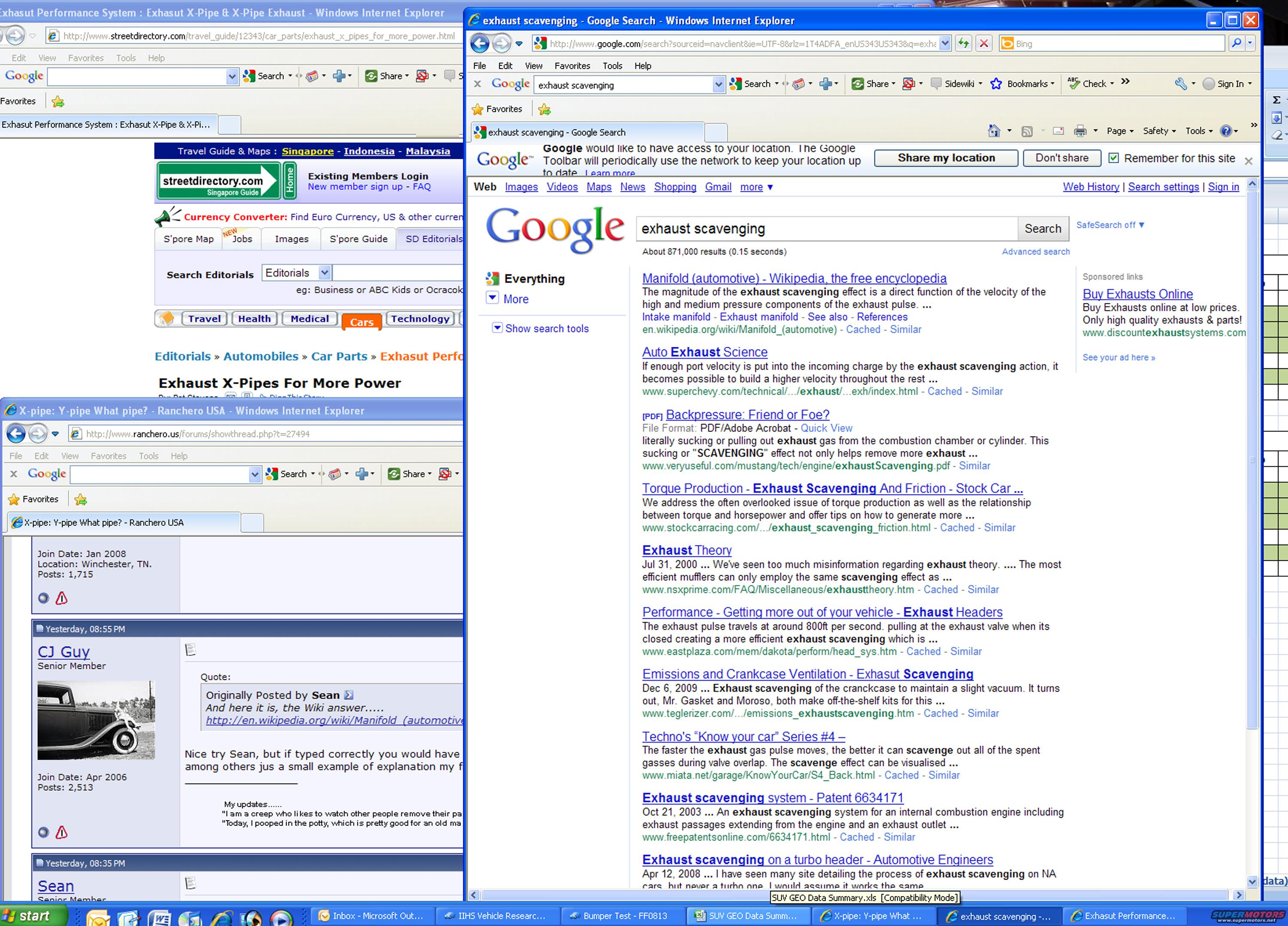Click the Print icon in command bar
Viewport: 1288px width, 926px height.
pyautogui.click(x=1080, y=131)
